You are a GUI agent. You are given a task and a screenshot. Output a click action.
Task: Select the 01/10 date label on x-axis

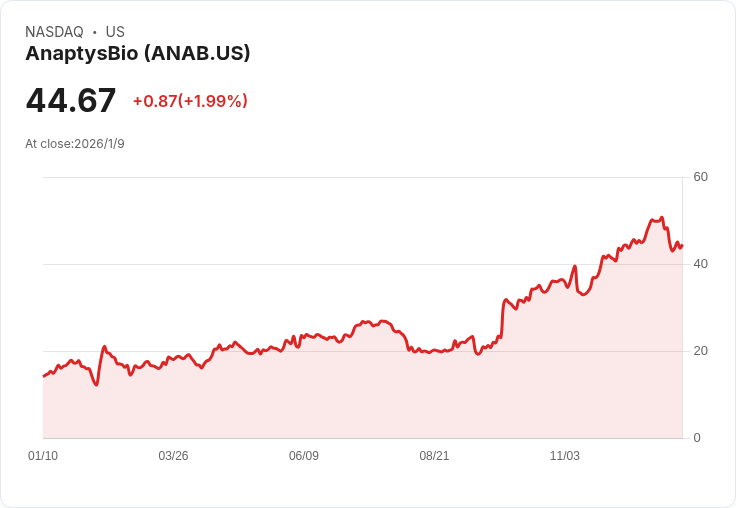(43, 455)
